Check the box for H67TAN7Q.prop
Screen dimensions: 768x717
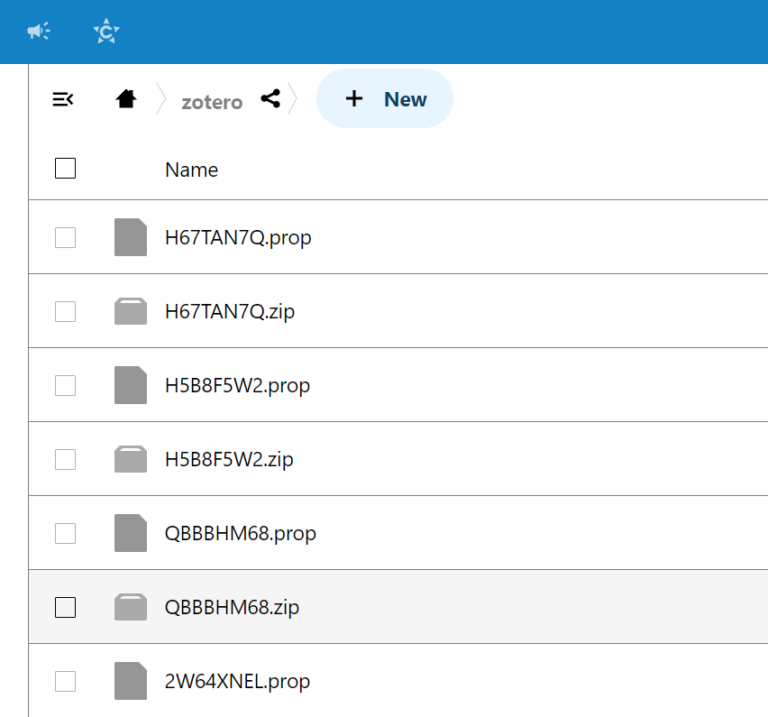(65, 238)
